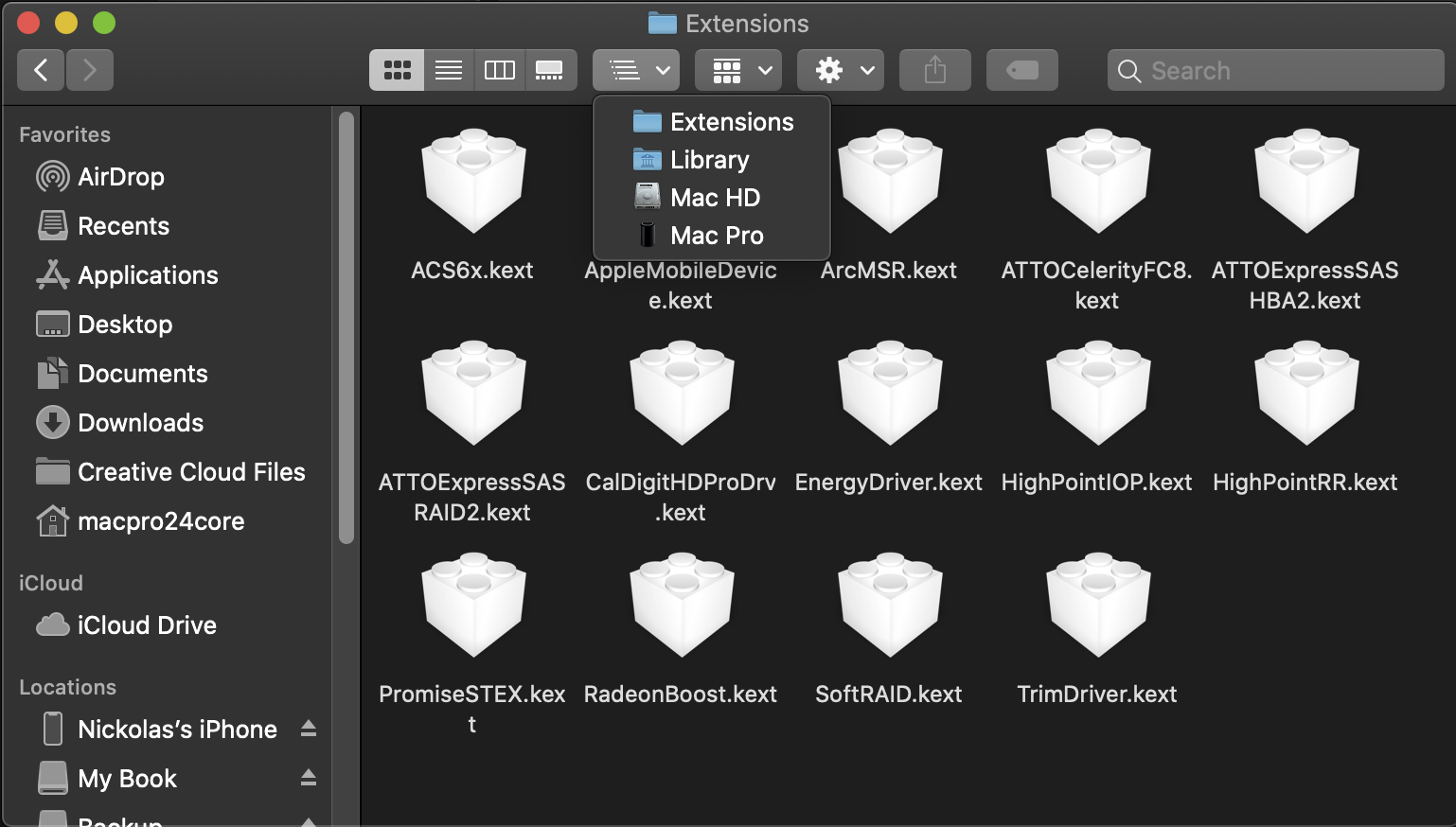Select the ATTOExpressSASRAID2.kext file
Viewport: 1456px width, 827px height.
point(472,431)
